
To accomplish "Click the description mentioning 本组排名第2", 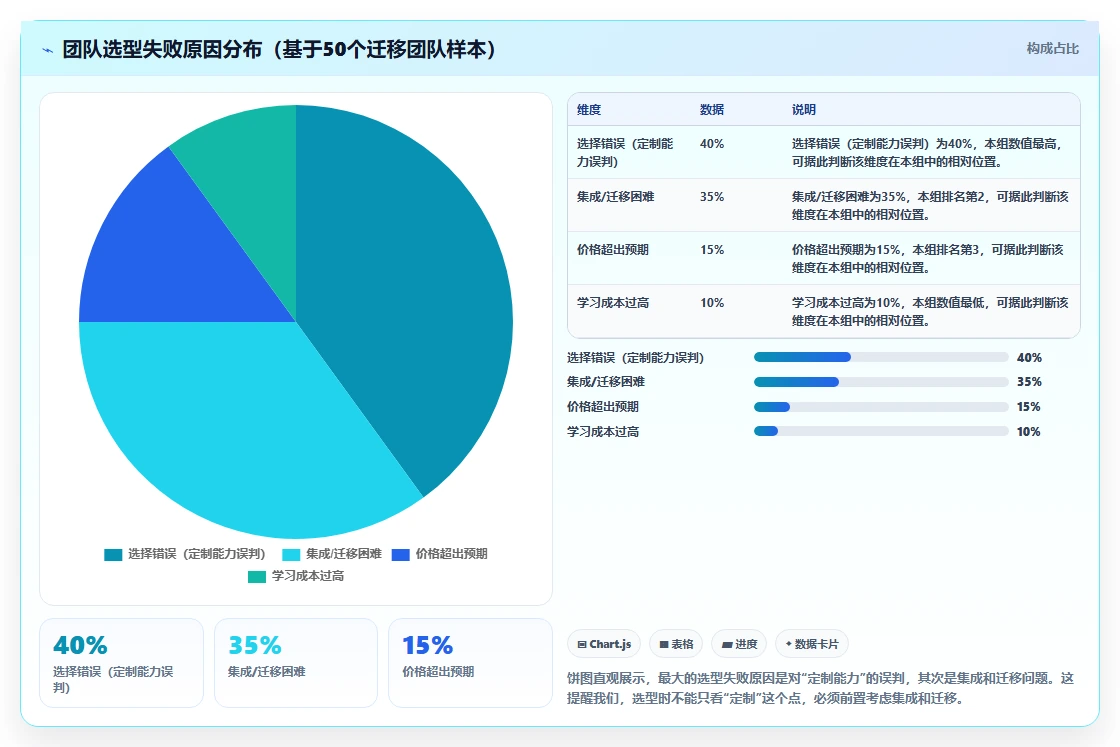I will pyautogui.click(x=930, y=206).
